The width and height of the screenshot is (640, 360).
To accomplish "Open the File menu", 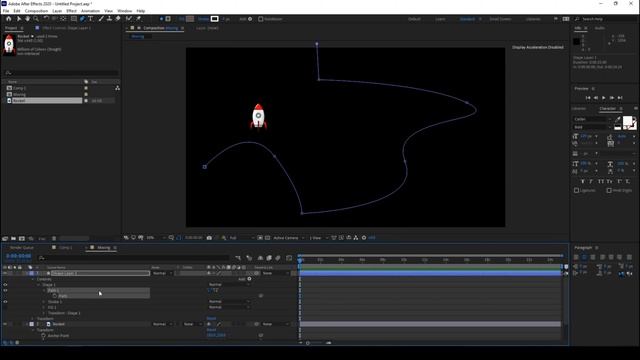I will pos(6,11).
